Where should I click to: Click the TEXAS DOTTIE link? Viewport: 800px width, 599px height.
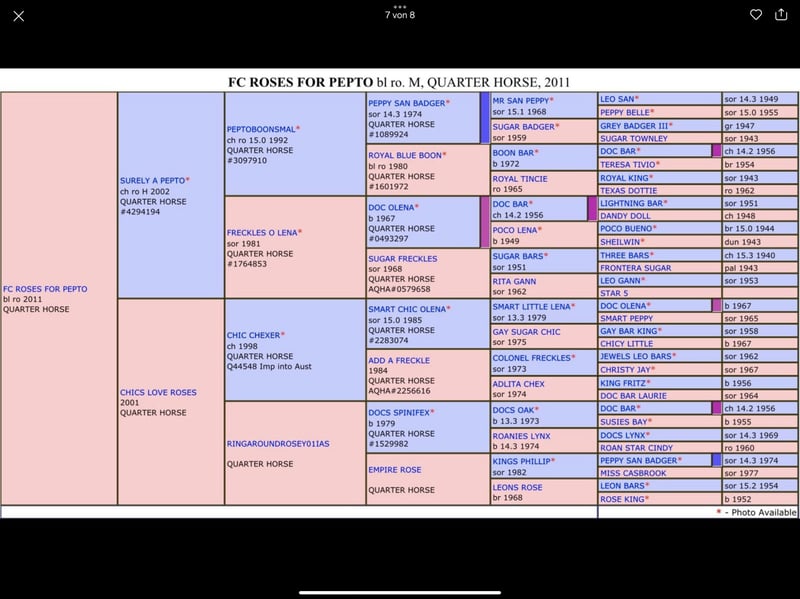[629, 191]
